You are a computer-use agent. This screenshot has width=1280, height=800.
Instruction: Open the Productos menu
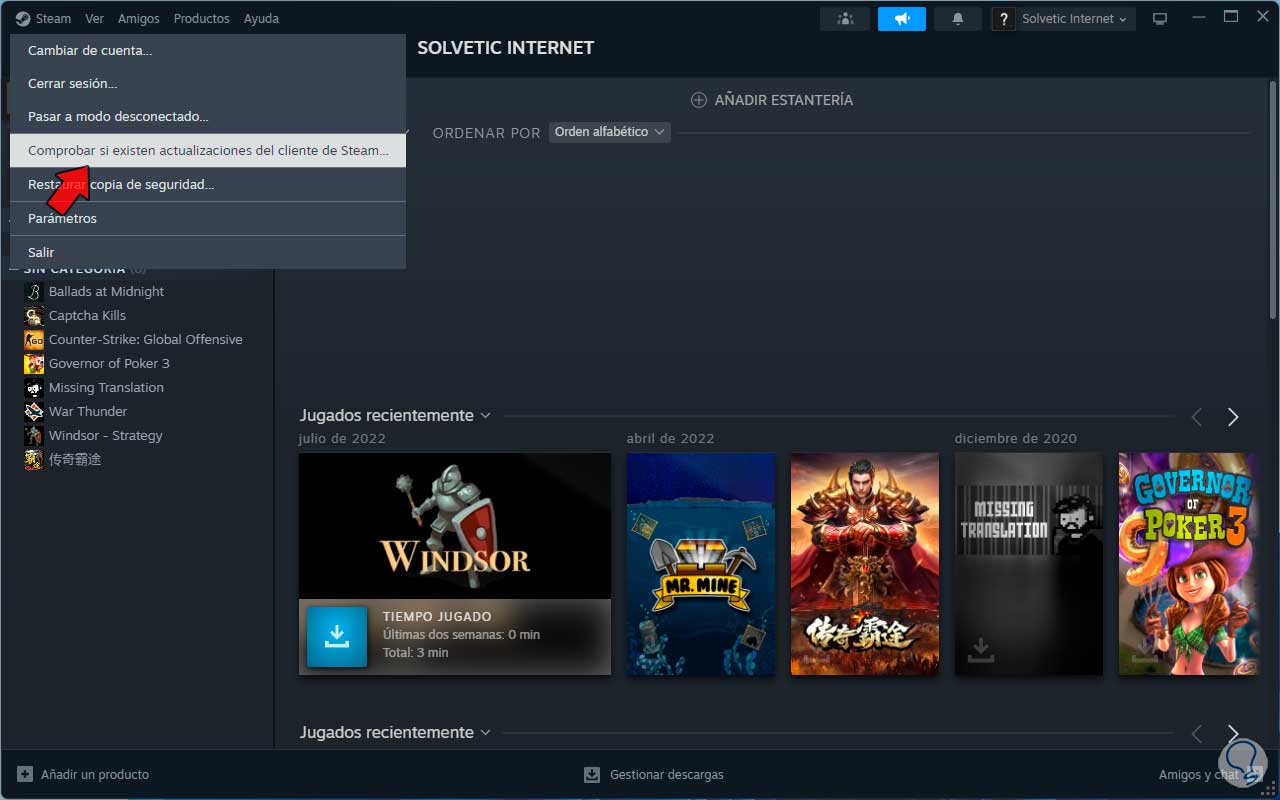(201, 18)
